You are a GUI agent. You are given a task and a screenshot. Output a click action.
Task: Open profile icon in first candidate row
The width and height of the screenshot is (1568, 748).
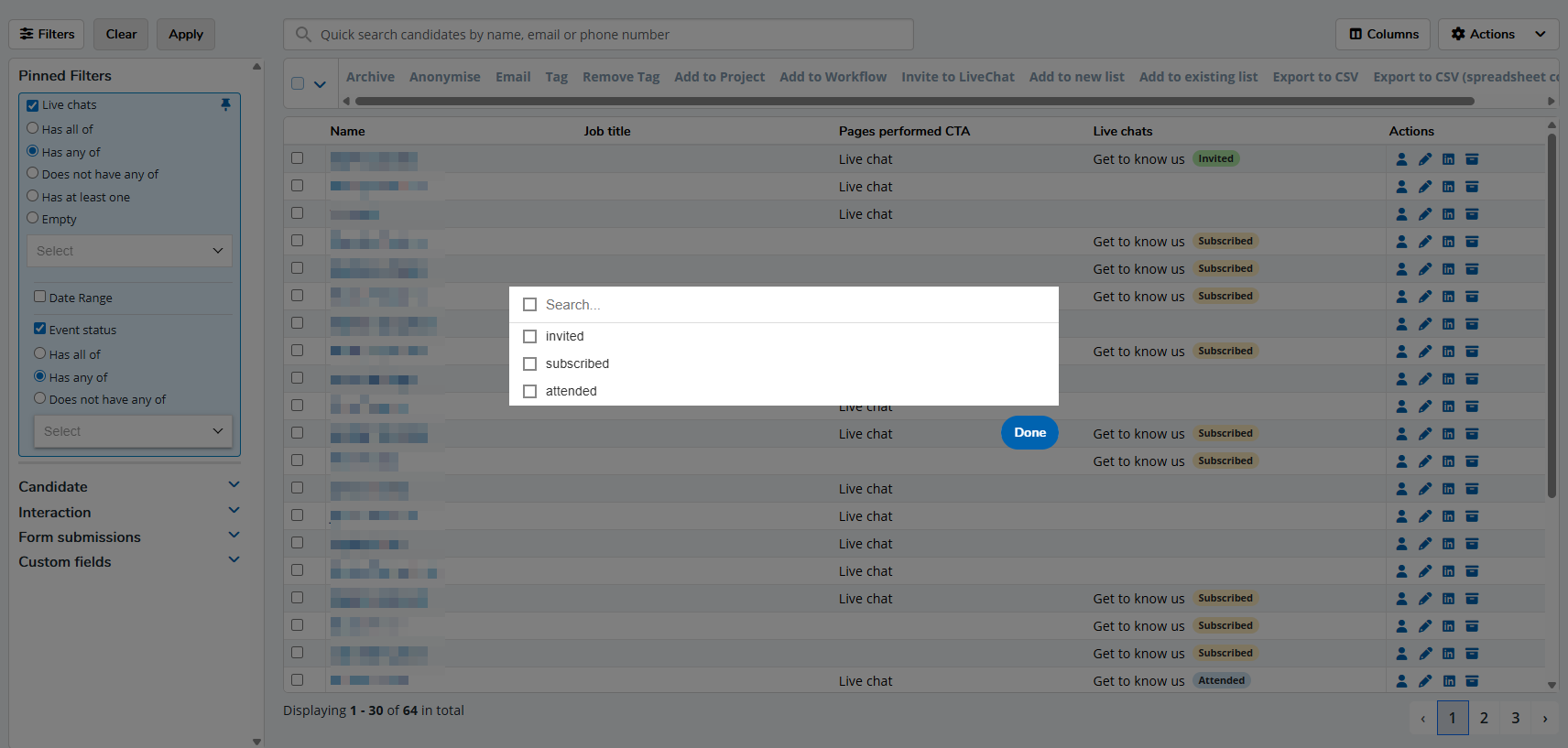[1401, 159]
